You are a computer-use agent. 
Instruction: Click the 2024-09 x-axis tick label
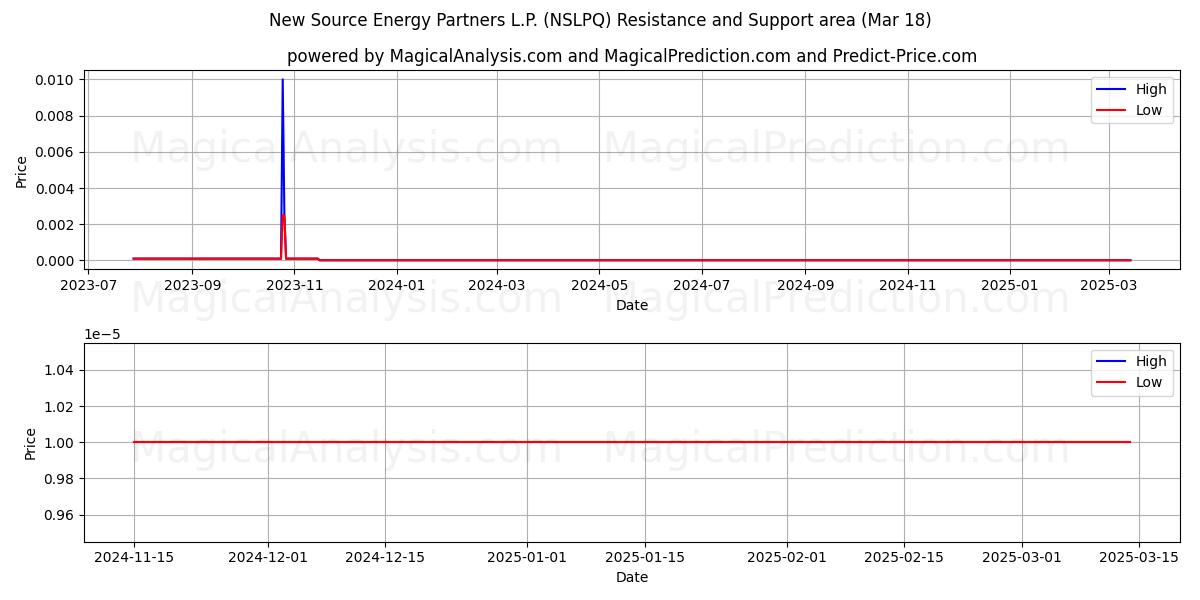[x=805, y=285]
